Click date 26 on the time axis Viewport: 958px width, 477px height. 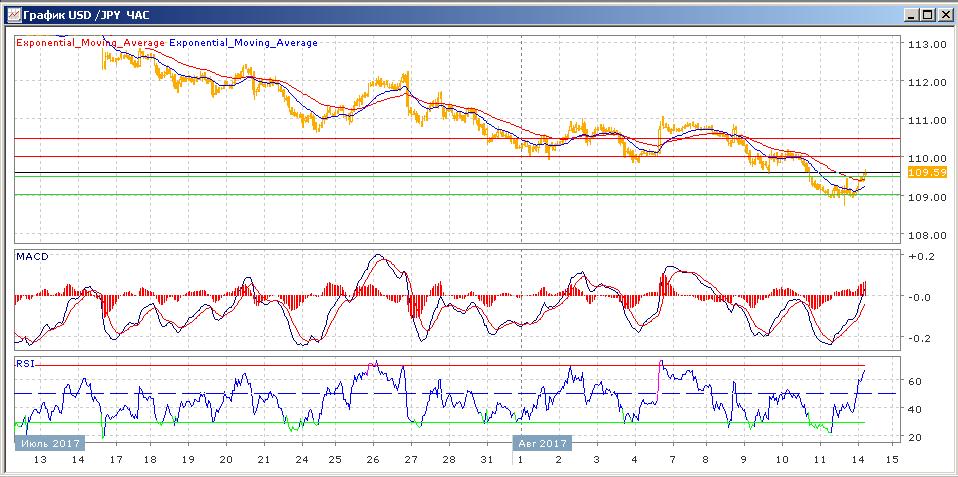pyautogui.click(x=373, y=460)
